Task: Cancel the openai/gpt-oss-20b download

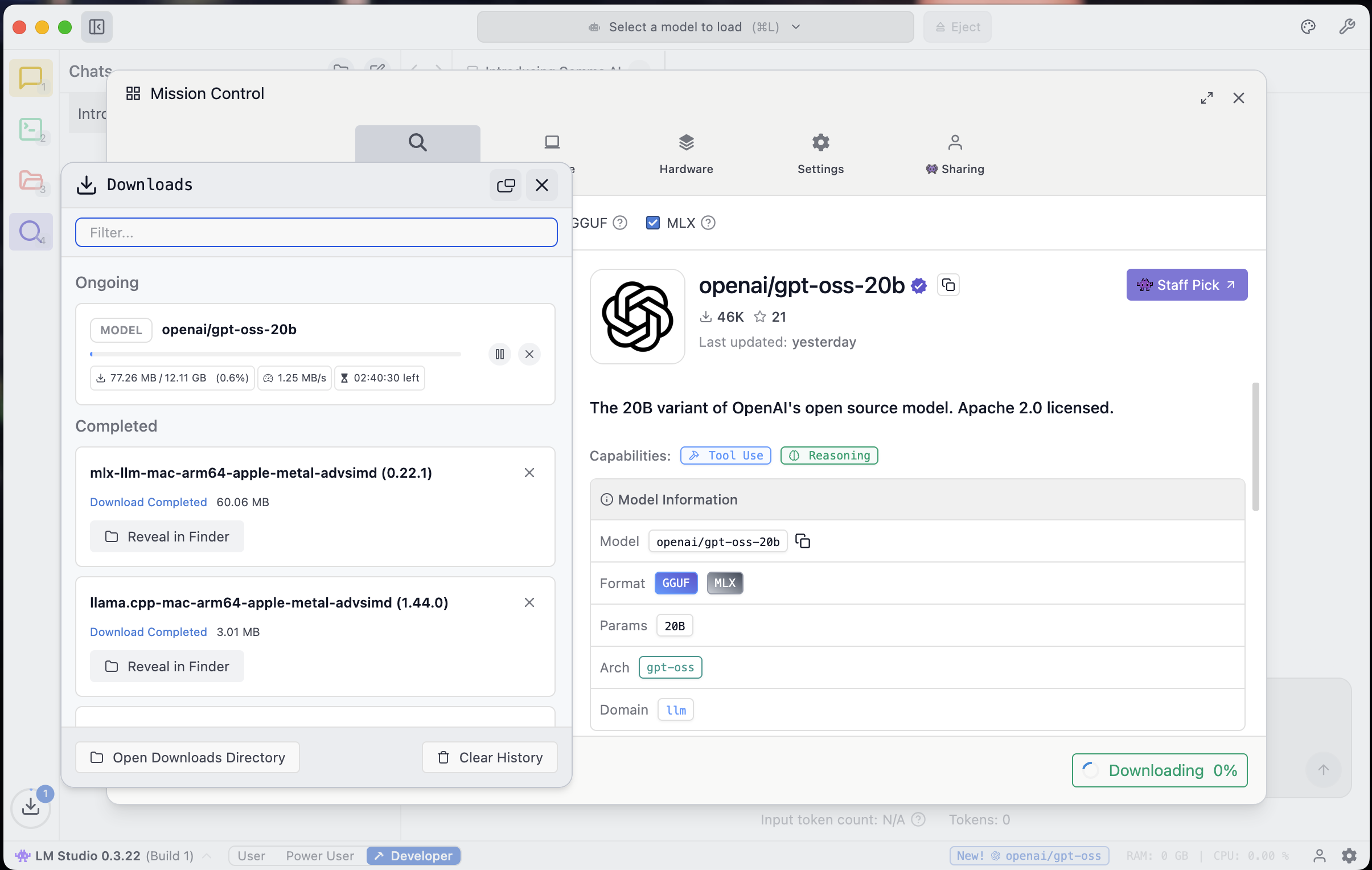Action: pos(529,354)
